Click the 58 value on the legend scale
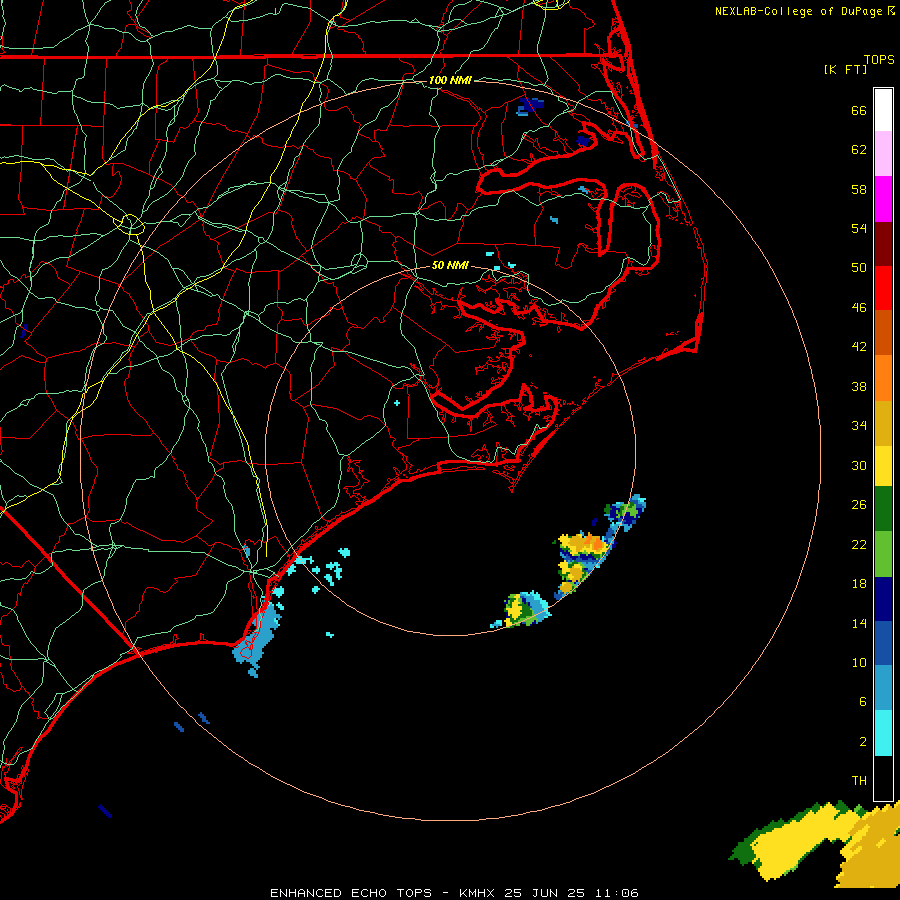 [859, 189]
